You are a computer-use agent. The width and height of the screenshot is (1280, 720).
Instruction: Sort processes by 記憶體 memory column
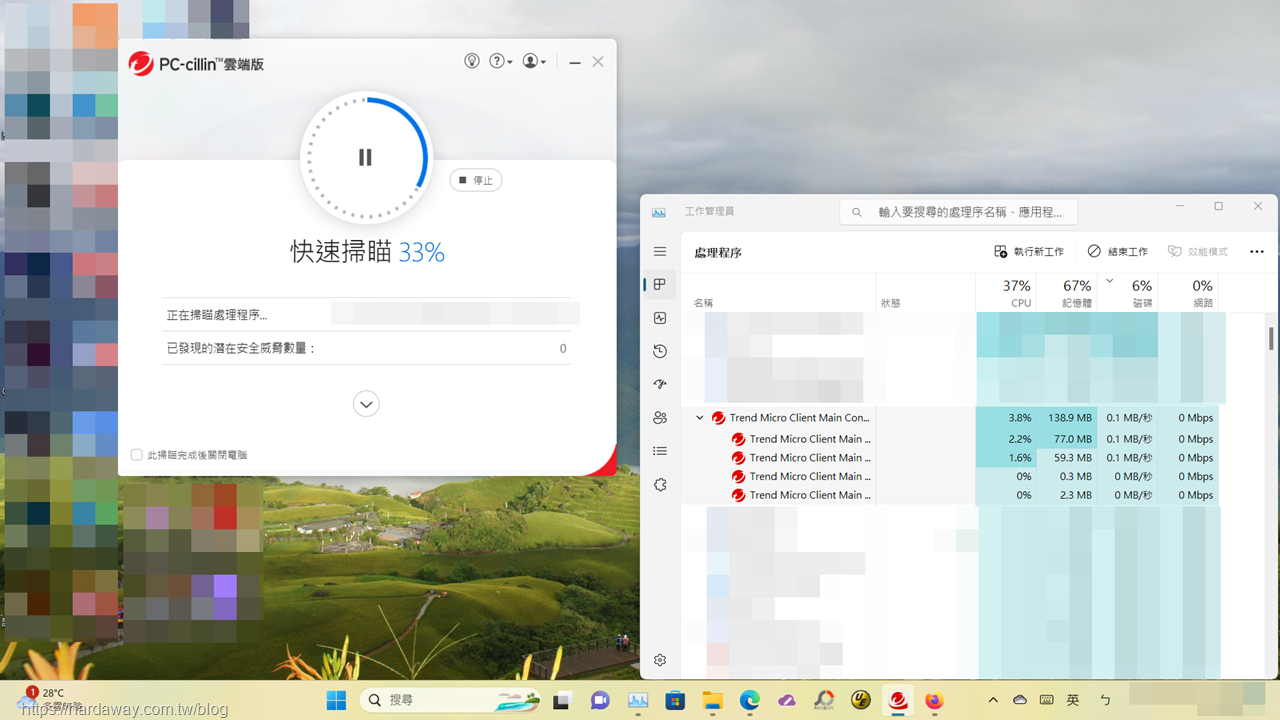1066,293
